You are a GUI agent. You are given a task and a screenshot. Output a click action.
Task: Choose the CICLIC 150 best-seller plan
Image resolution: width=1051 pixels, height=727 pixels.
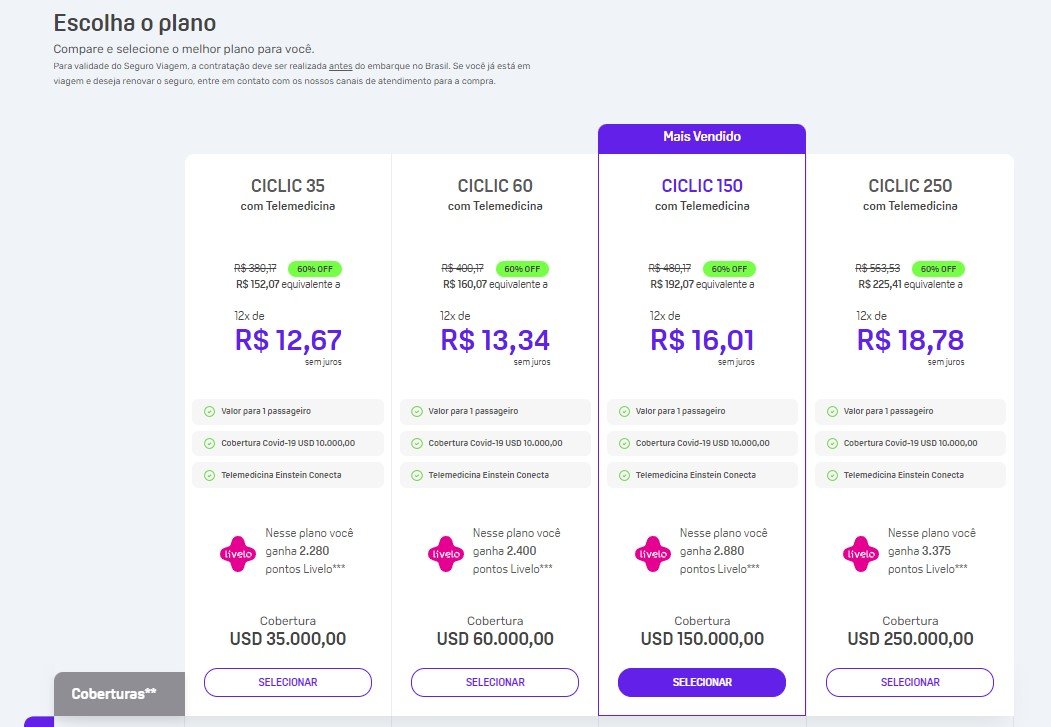click(x=702, y=682)
